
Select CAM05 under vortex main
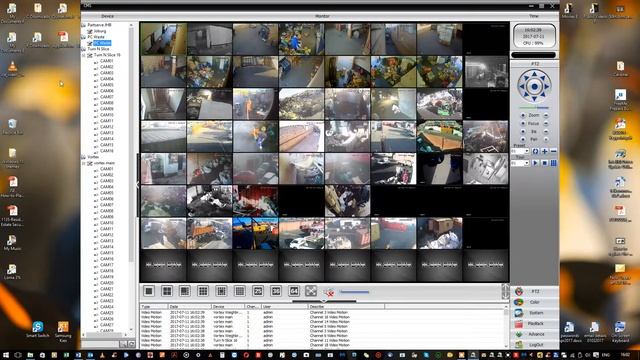107,193
